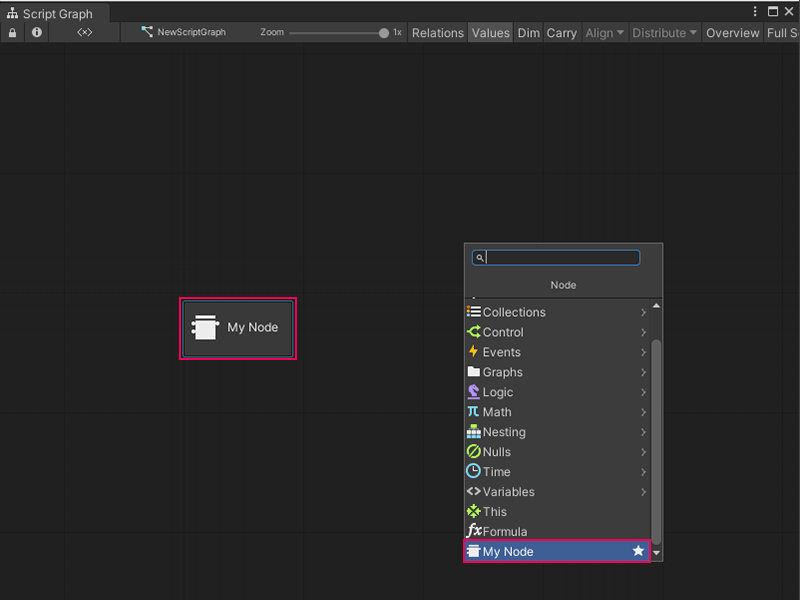Open the three-dot window menu
The height and width of the screenshot is (600, 800).
click(757, 10)
